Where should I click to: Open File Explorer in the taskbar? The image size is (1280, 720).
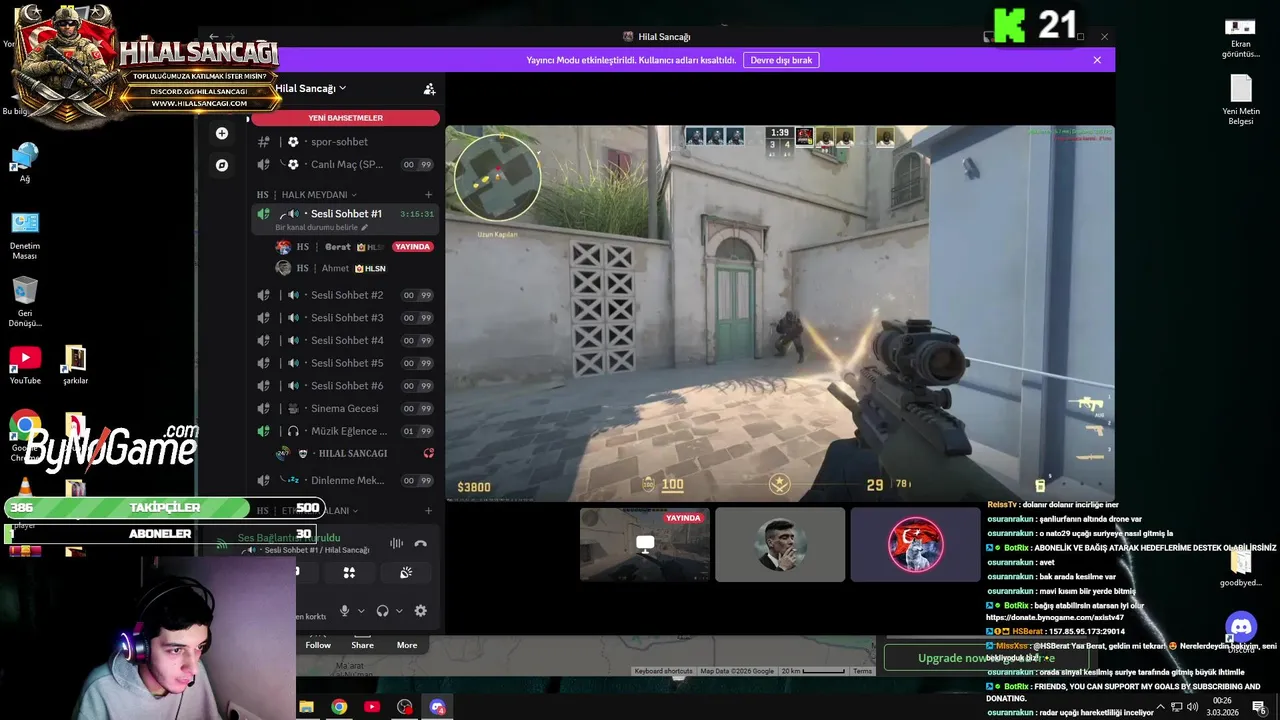pos(306,707)
